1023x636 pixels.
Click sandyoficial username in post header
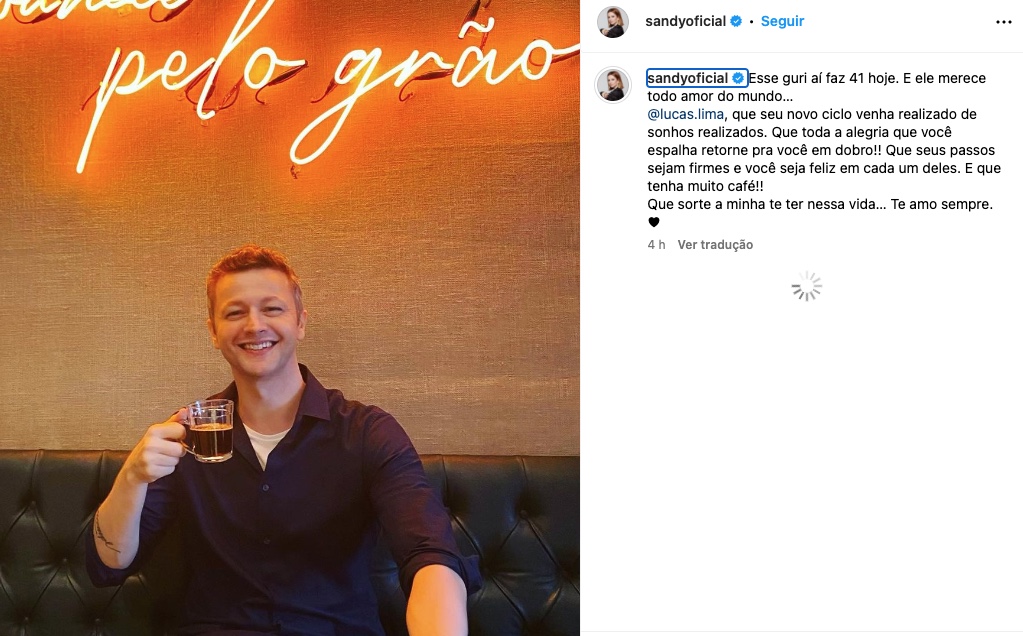[685, 22]
